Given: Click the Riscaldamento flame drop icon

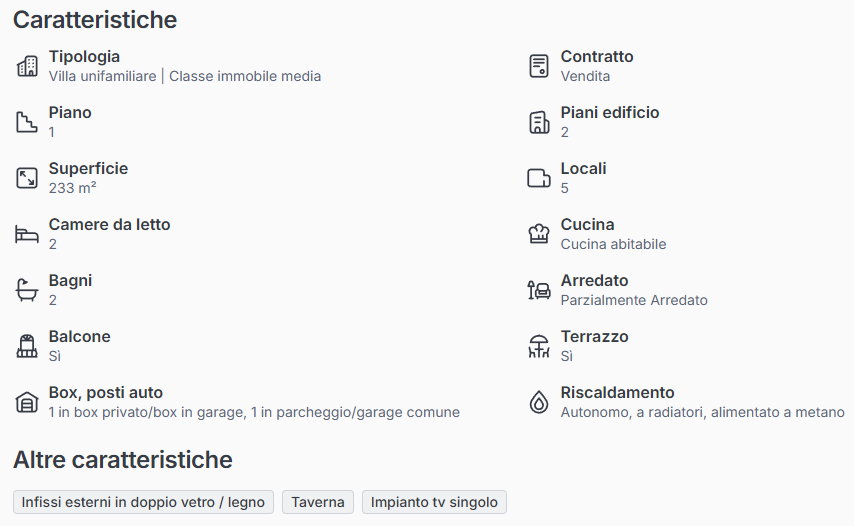Looking at the screenshot, I should (539, 402).
